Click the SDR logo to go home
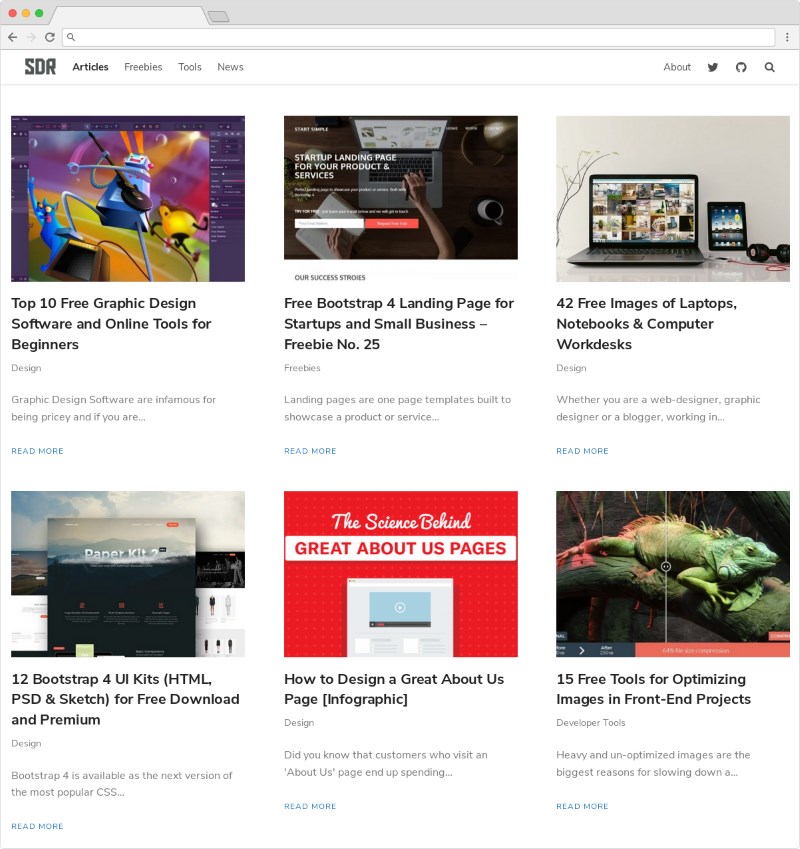 point(39,66)
